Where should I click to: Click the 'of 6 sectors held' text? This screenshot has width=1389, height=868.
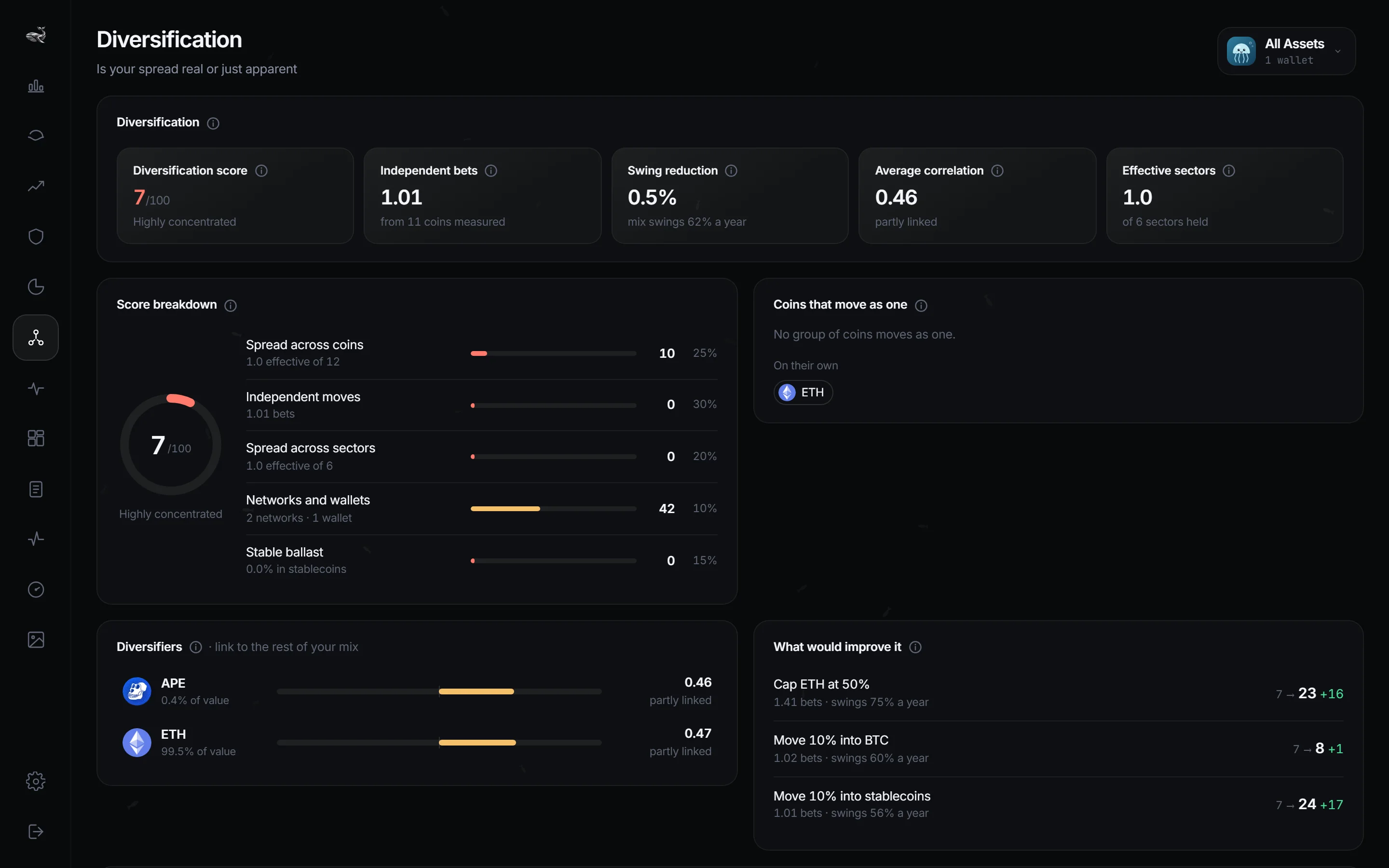1165,222
